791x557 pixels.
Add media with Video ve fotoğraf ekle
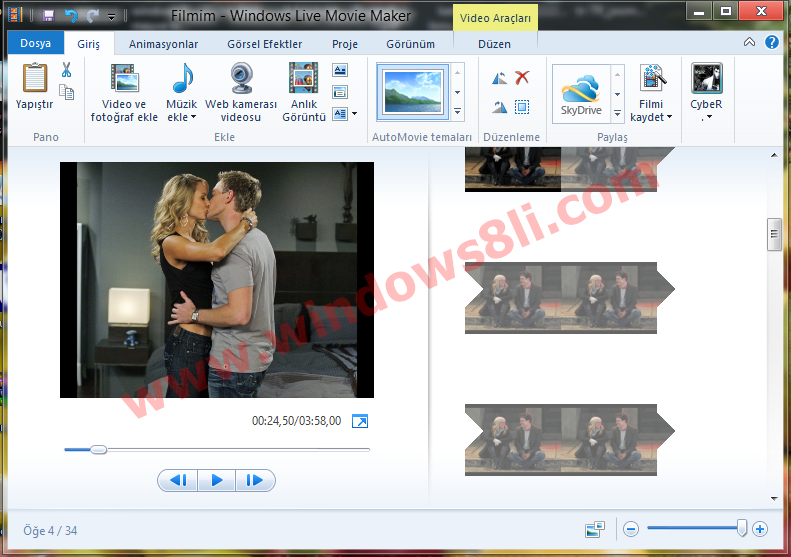click(x=124, y=93)
